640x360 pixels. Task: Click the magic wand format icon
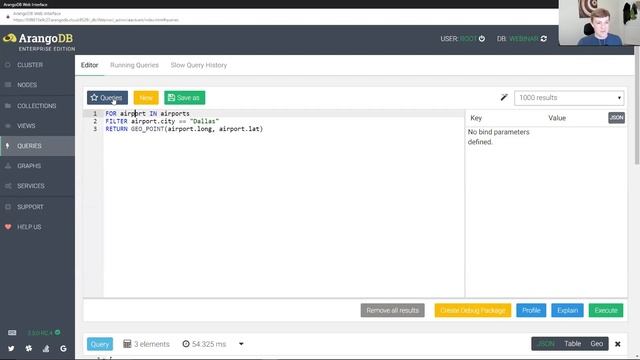(x=504, y=98)
